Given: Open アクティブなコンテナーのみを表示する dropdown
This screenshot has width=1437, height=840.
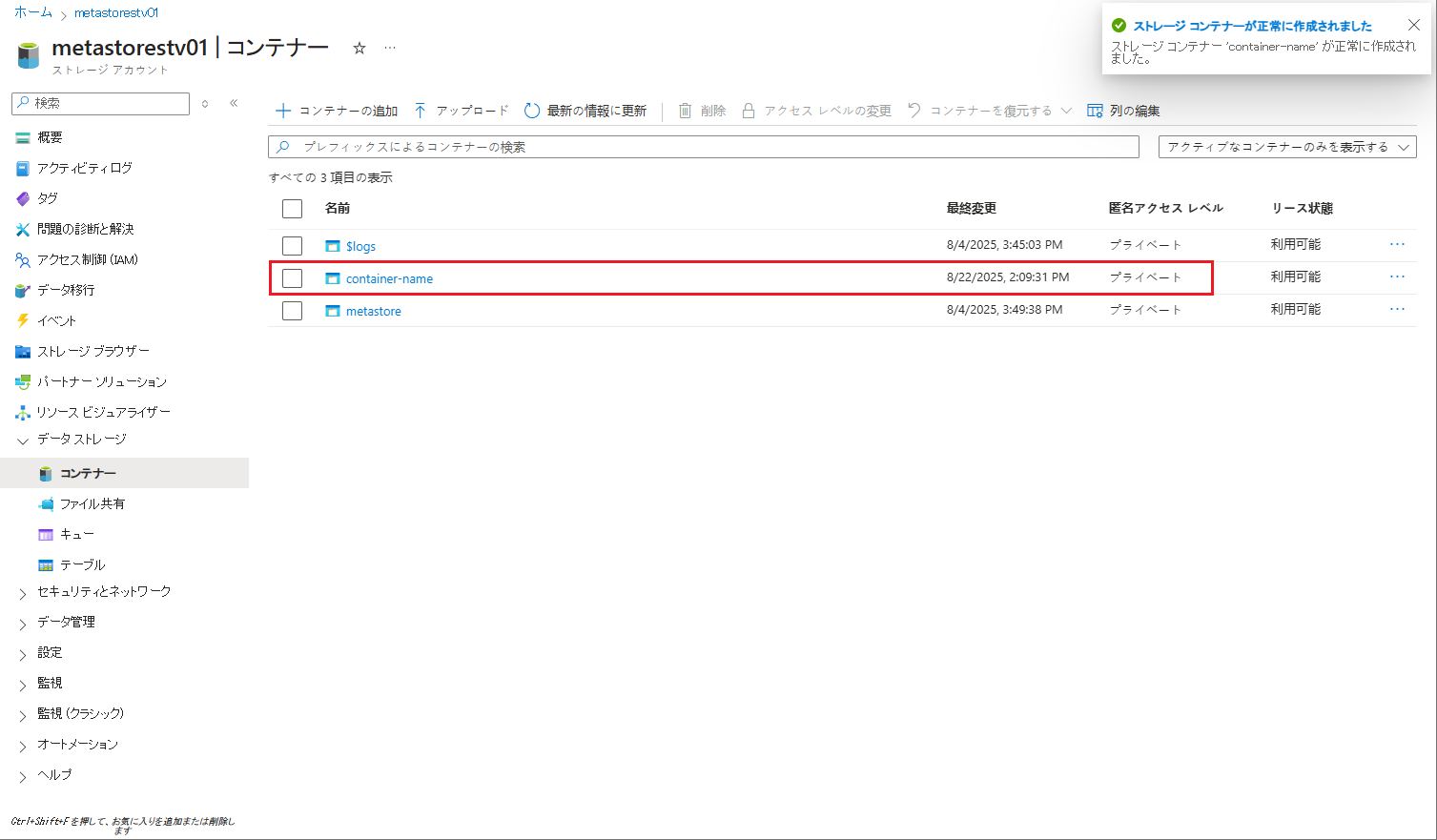Looking at the screenshot, I should 1287,147.
